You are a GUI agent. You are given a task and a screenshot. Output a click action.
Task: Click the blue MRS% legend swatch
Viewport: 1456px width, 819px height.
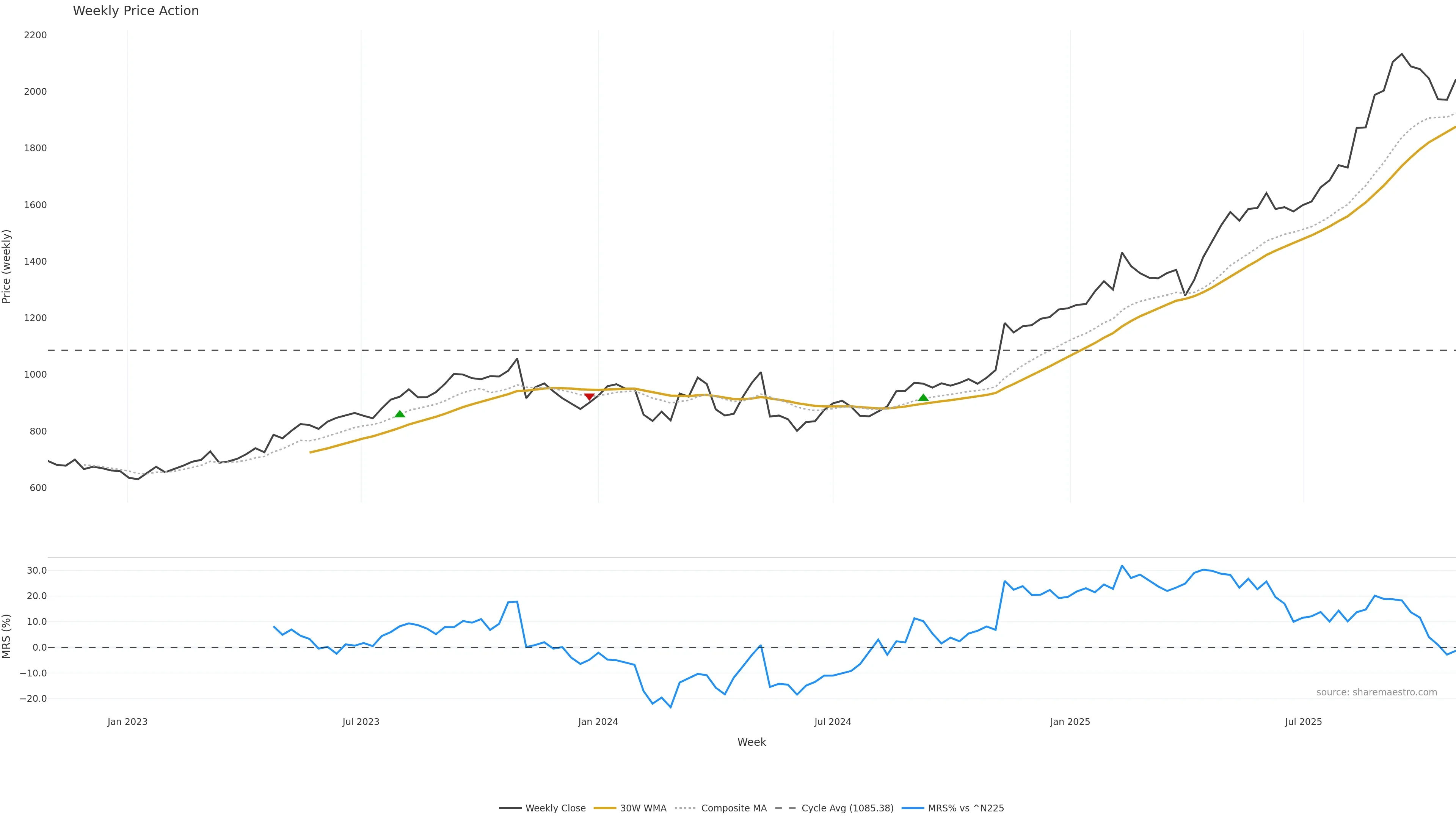pyautogui.click(x=912, y=808)
